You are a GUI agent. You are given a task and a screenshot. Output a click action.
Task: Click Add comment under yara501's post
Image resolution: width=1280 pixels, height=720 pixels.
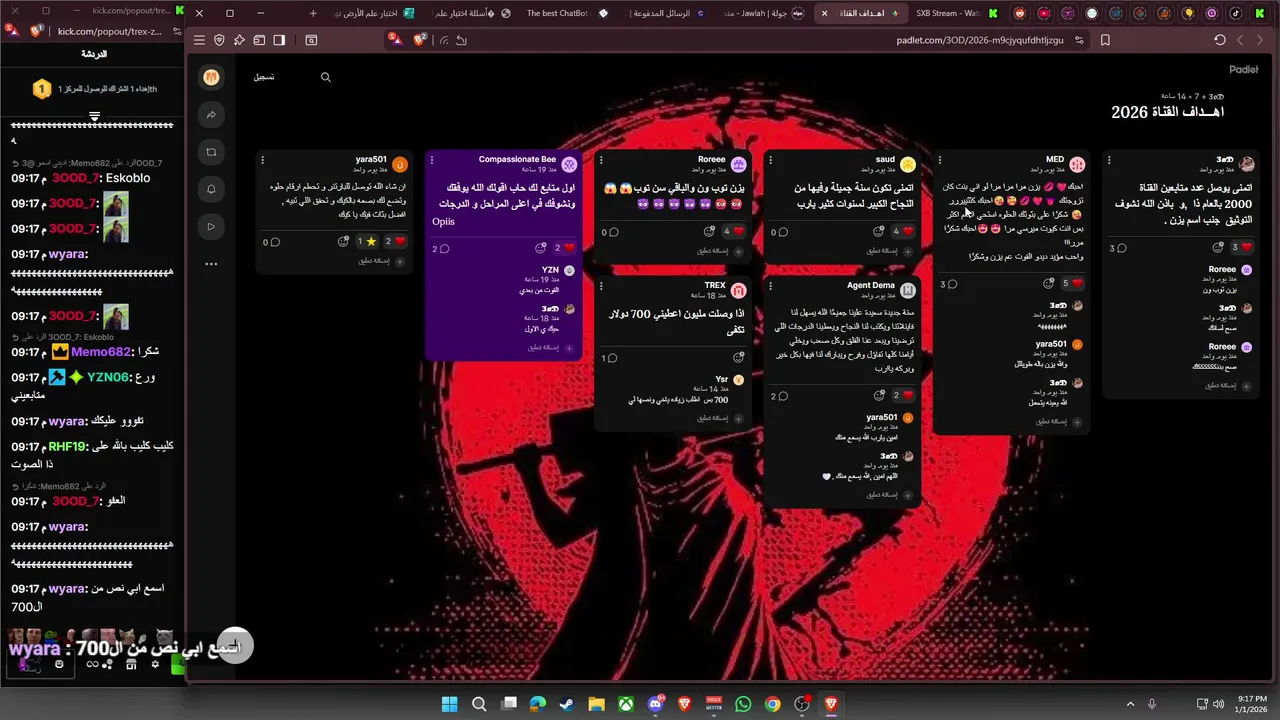(381, 262)
